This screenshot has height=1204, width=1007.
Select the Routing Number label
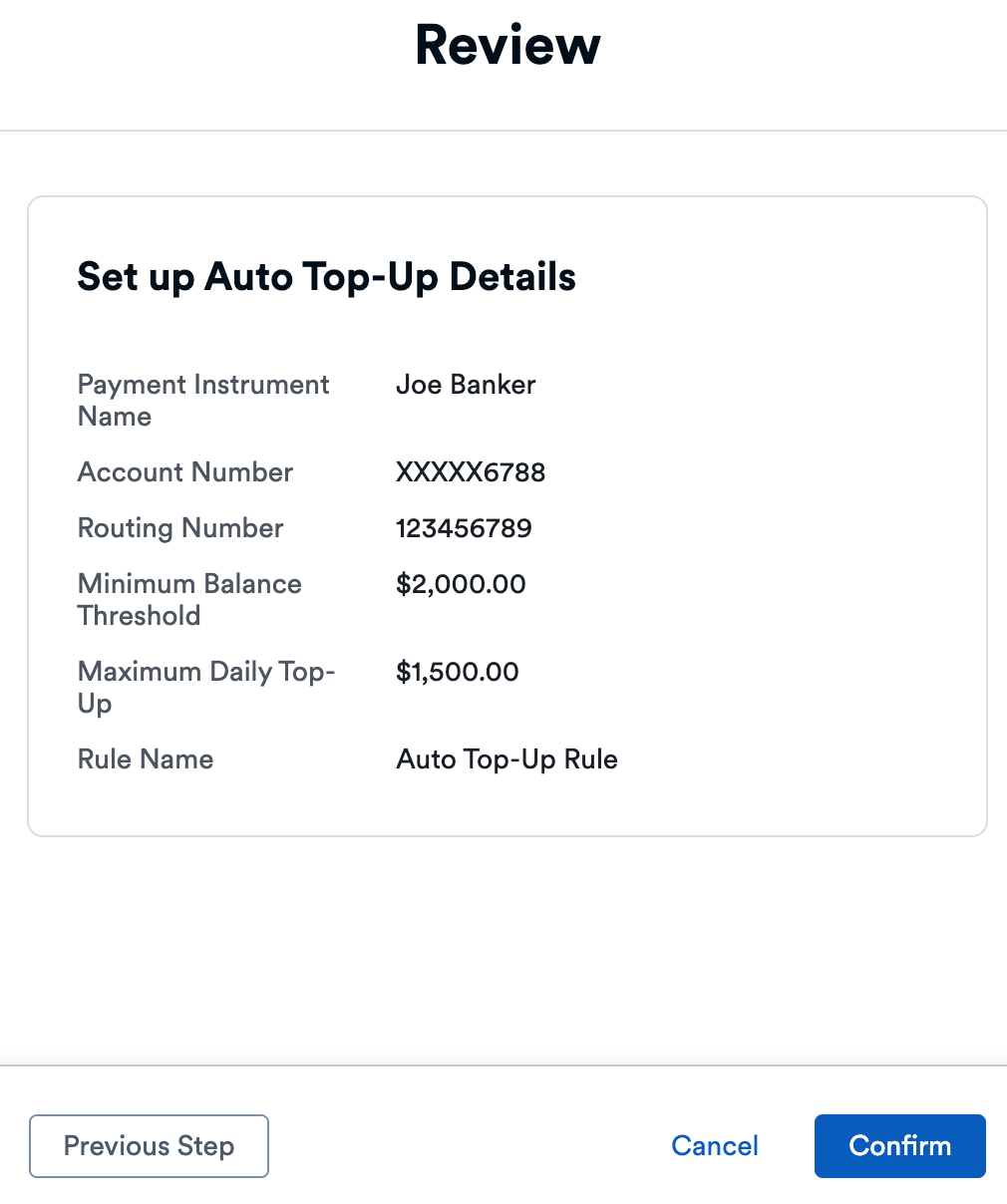[x=179, y=528]
